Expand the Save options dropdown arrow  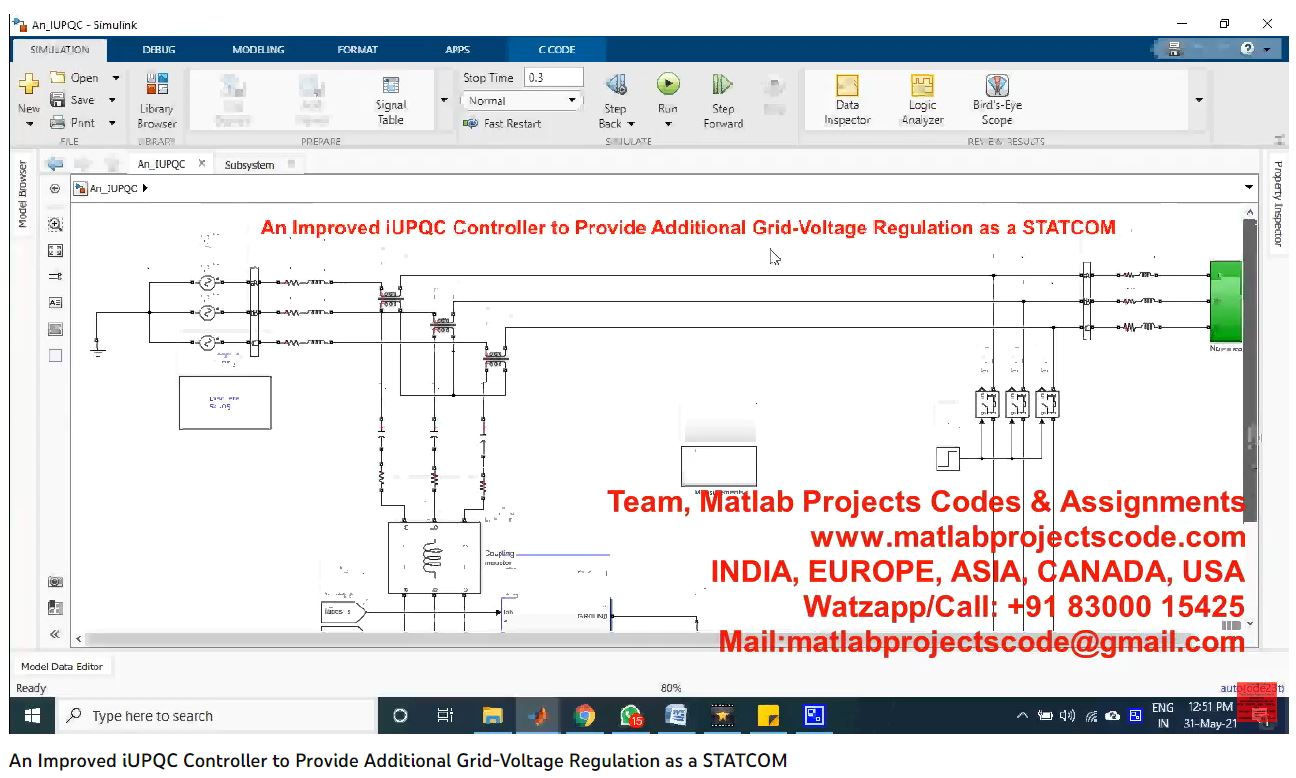(x=112, y=100)
